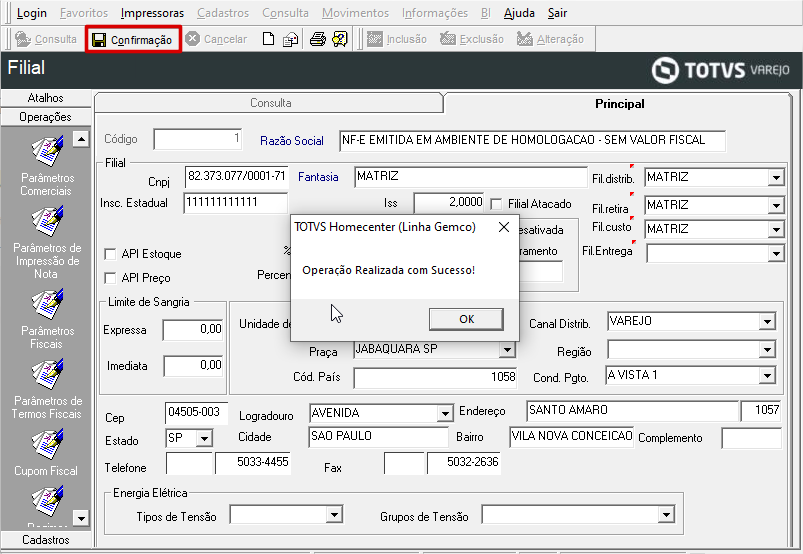Open the Impressoras menu
This screenshot has height=554, width=803.
coord(152,13)
